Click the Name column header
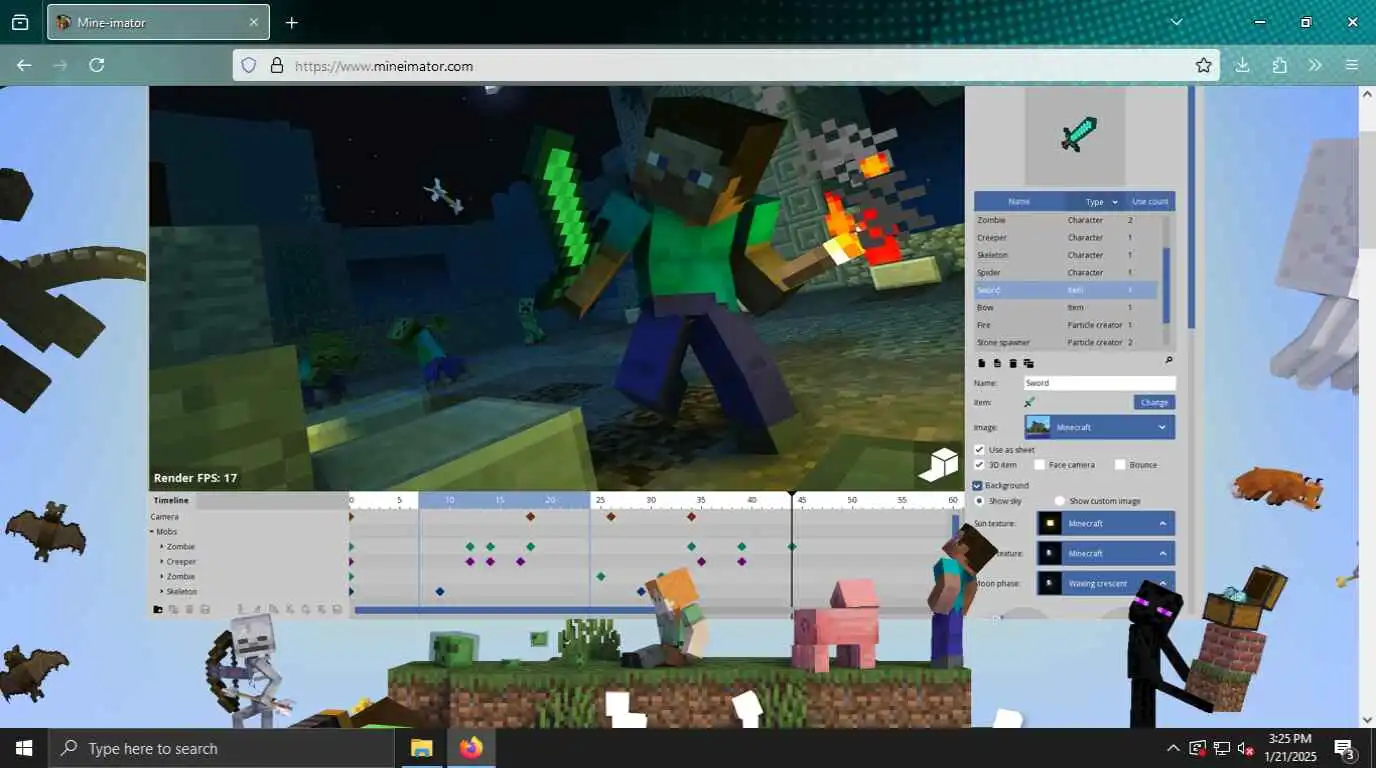This screenshot has width=1376, height=768. [1019, 202]
